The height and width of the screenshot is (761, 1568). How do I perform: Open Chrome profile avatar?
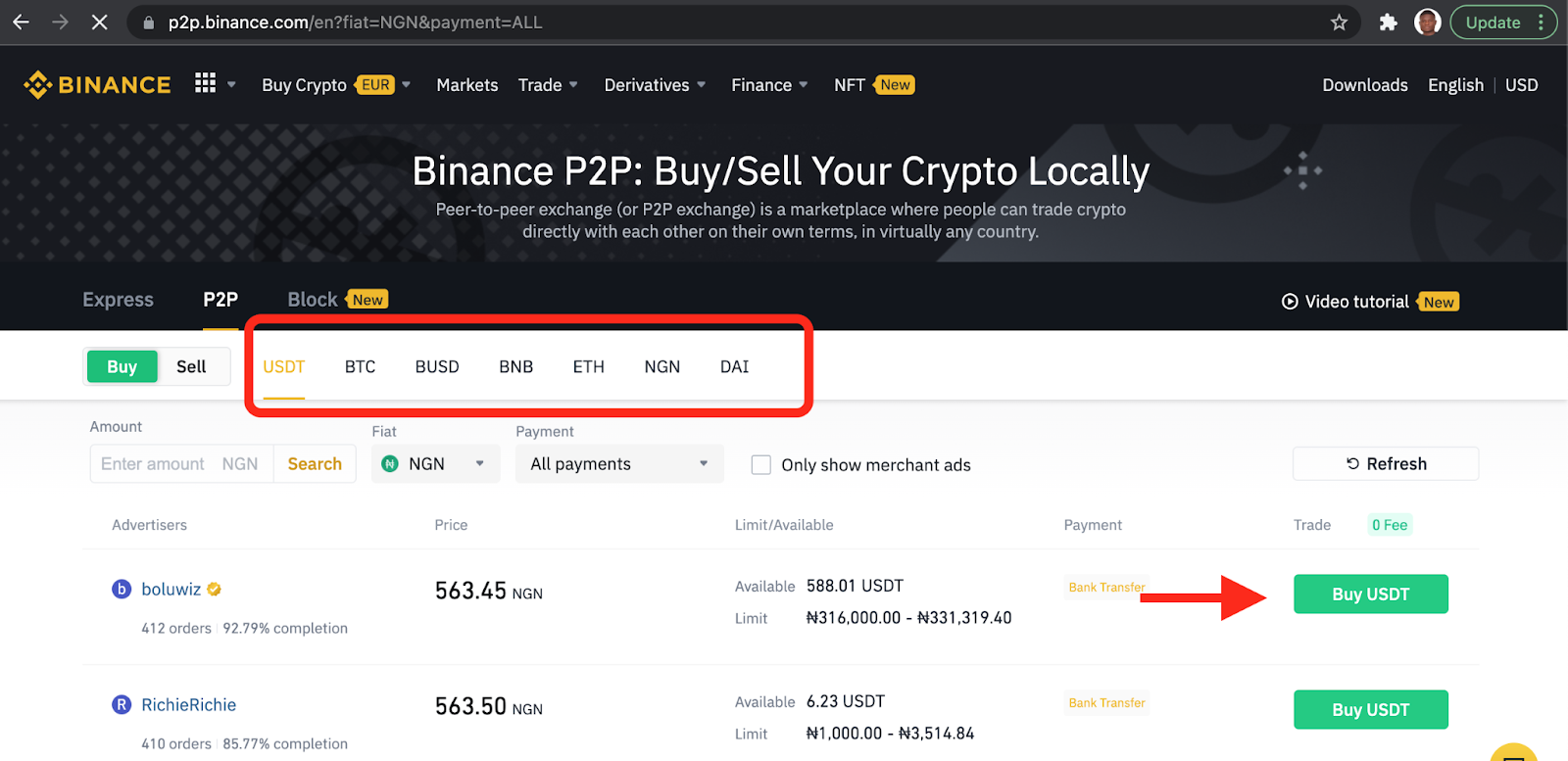point(1428,22)
